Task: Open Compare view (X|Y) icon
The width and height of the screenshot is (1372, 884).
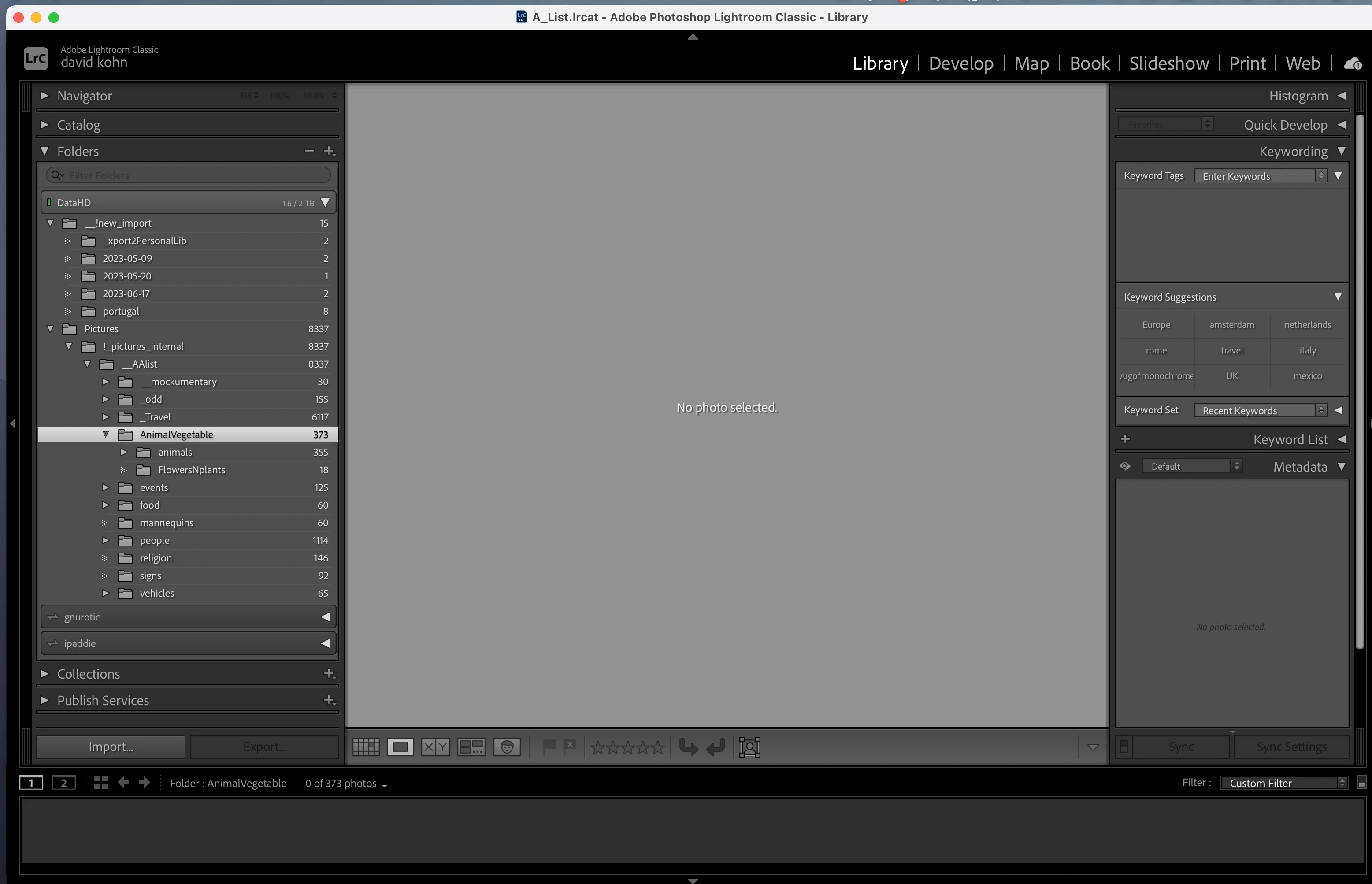Action: tap(436, 747)
